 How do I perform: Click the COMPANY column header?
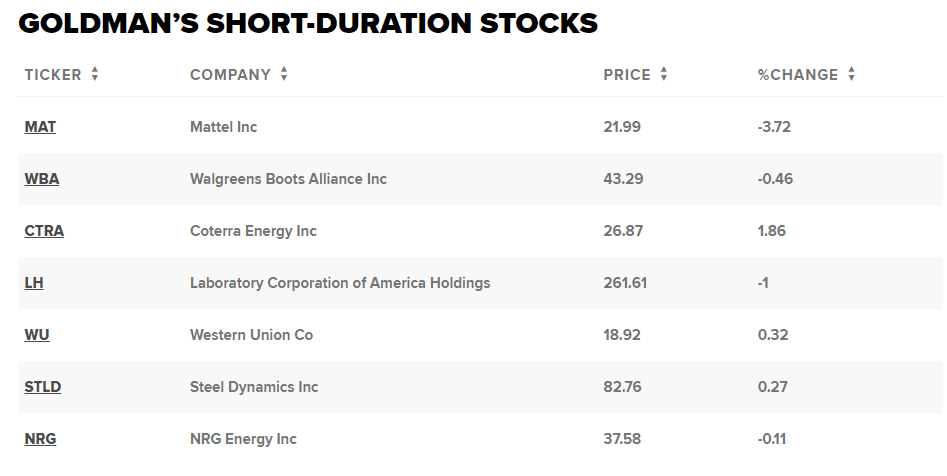[230, 74]
